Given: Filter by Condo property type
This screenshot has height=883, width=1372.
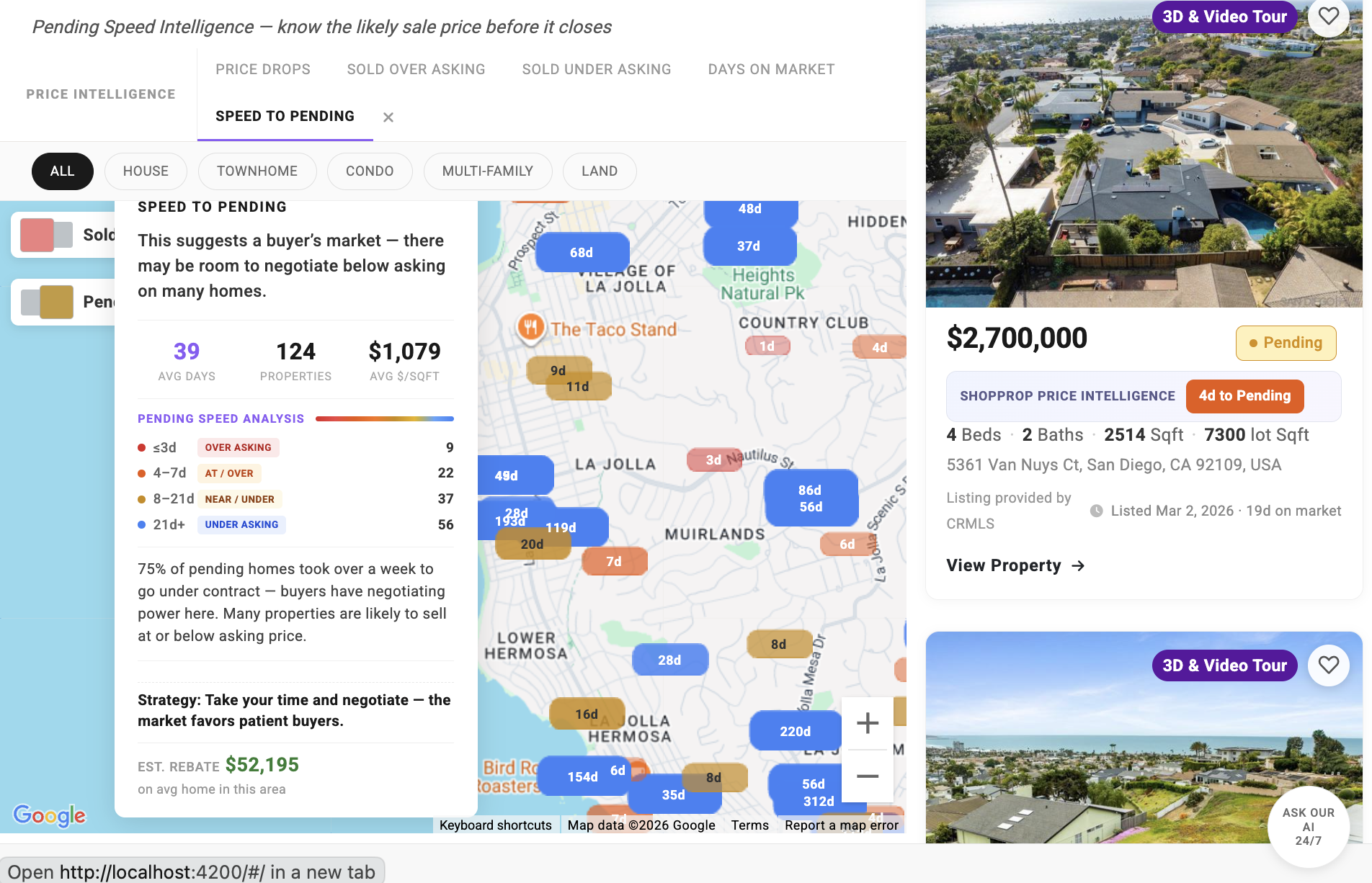Looking at the screenshot, I should click(370, 171).
